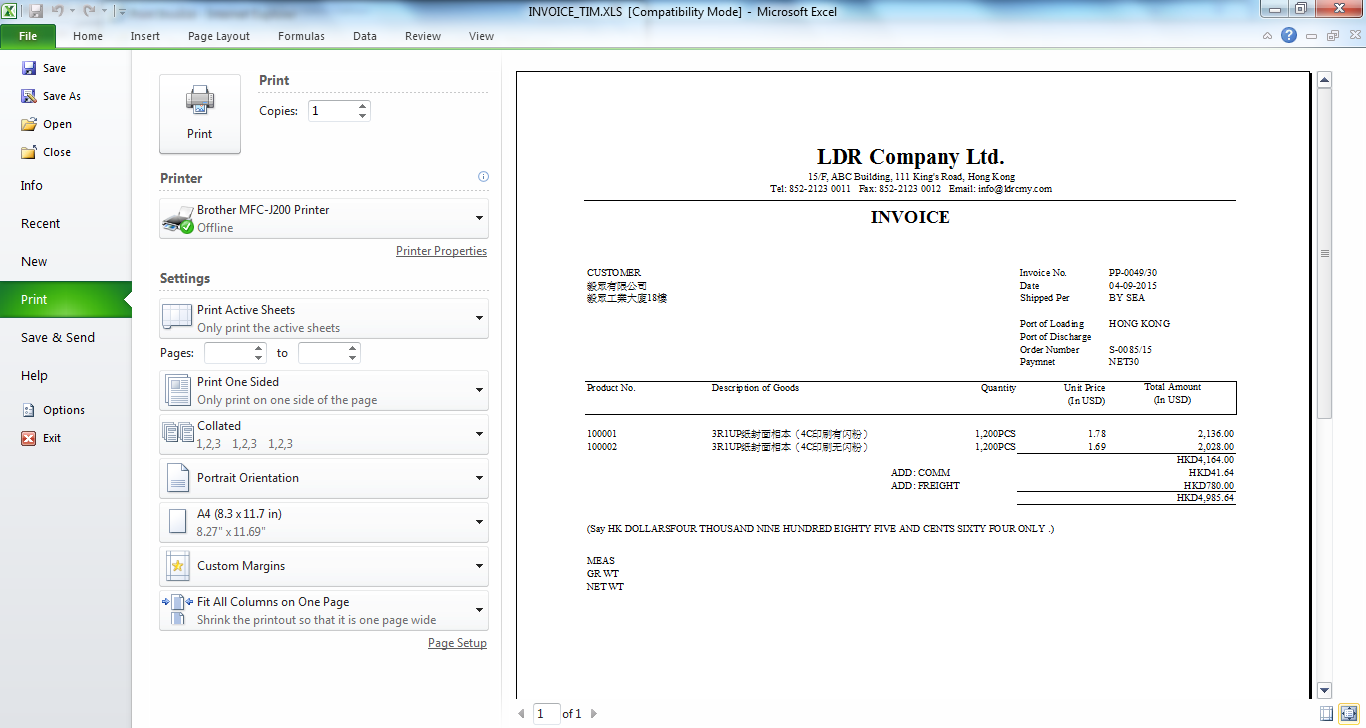Go to the next preview page
Screen dimensions: 1366x728
click(x=594, y=714)
